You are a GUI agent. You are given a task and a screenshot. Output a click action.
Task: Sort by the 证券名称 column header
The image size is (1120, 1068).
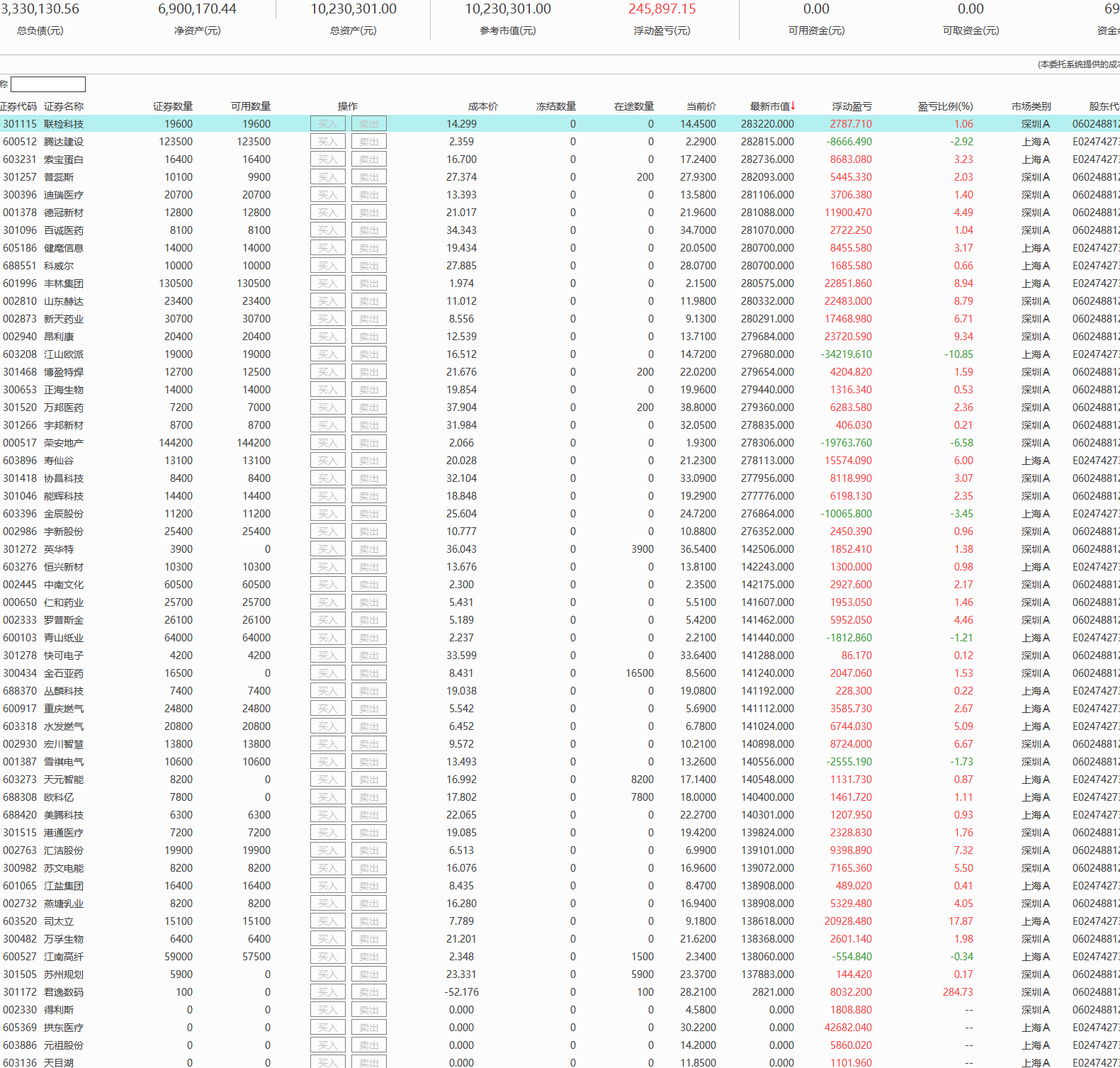(x=64, y=106)
